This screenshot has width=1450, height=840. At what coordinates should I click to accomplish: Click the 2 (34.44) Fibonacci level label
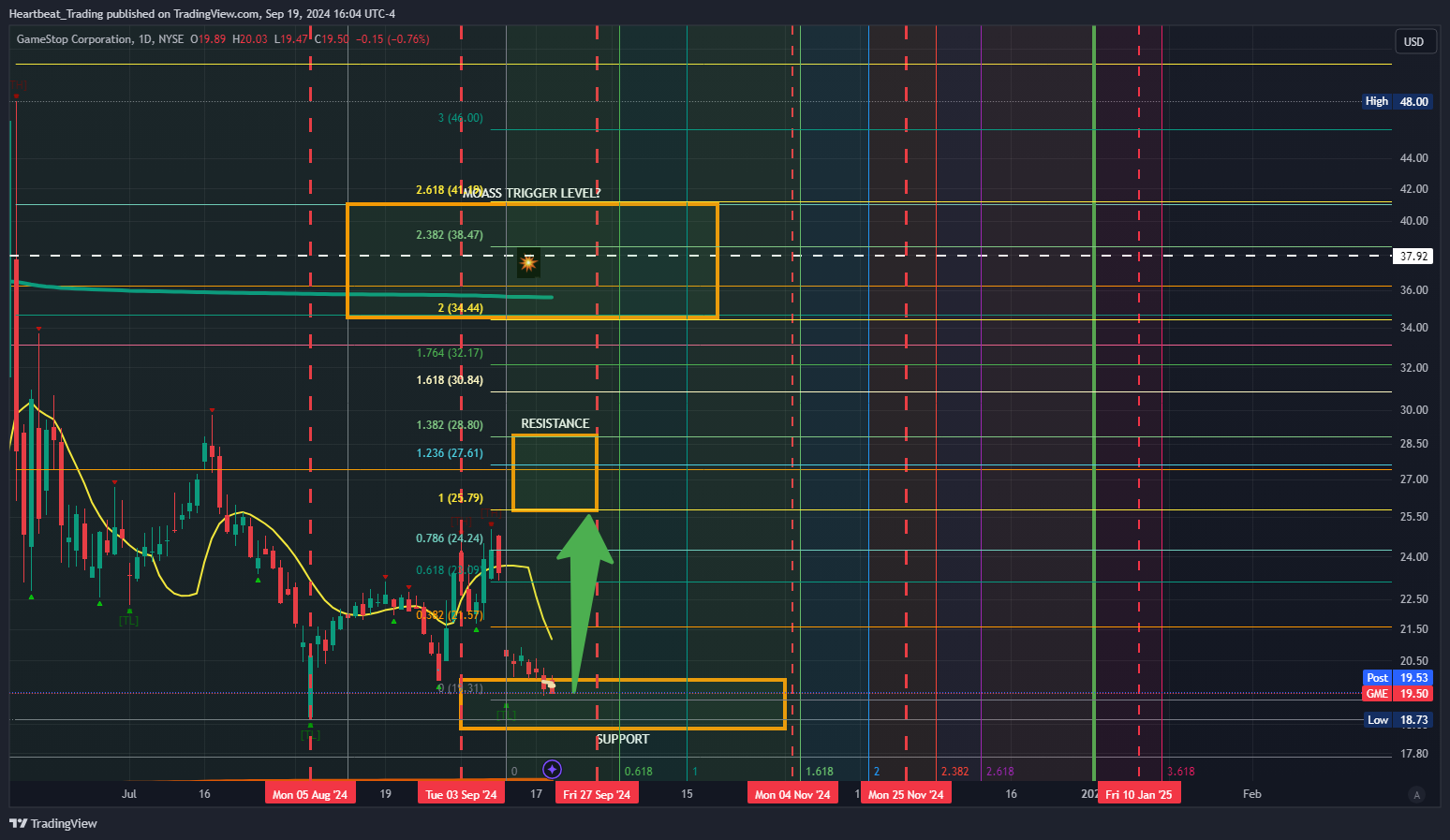tap(461, 308)
